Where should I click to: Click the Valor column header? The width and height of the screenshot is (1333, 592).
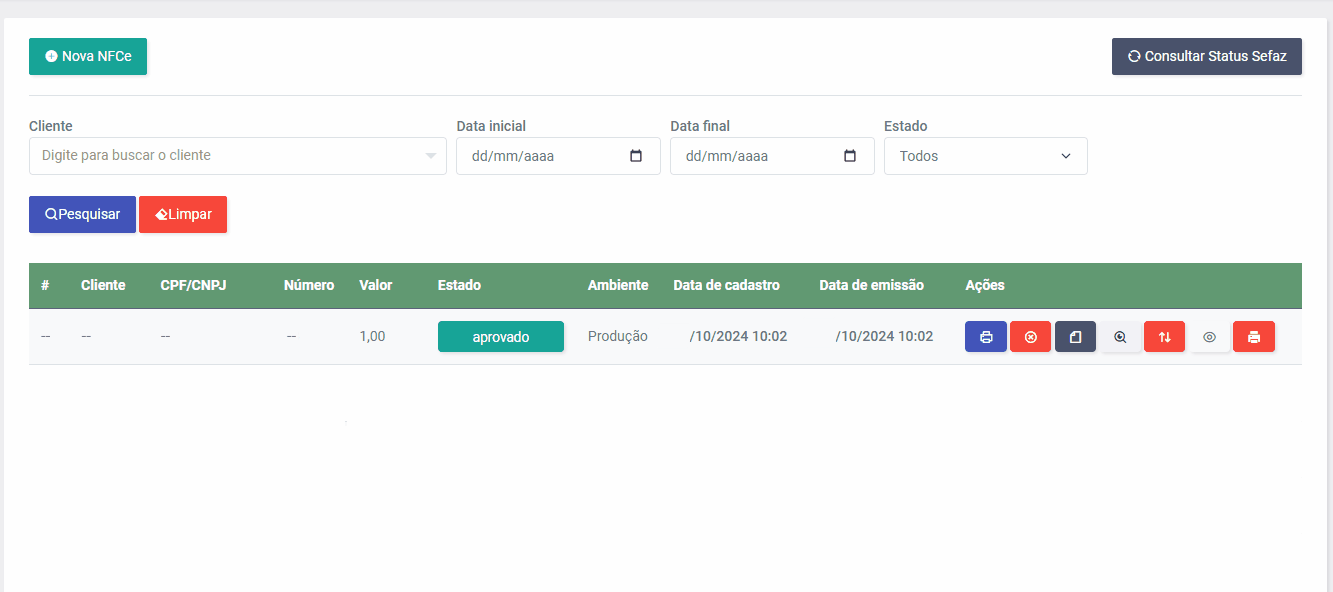pos(376,285)
